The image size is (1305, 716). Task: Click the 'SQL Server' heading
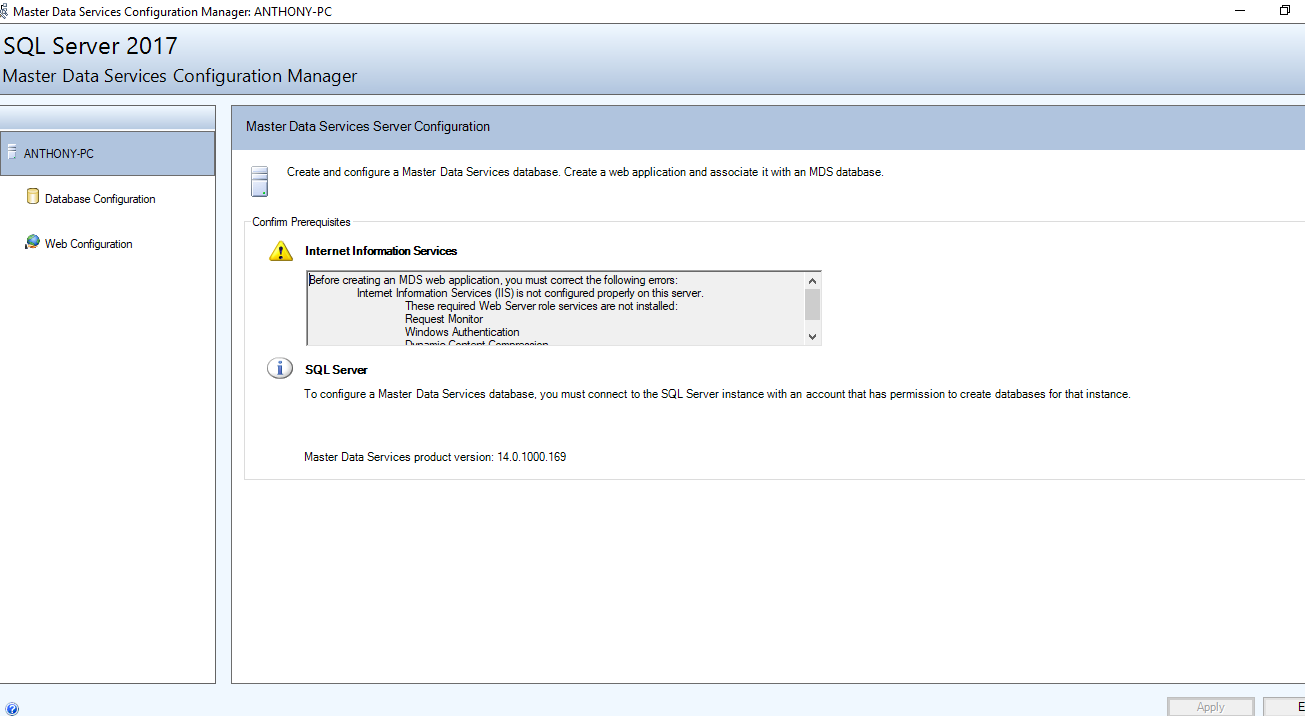click(x=336, y=370)
